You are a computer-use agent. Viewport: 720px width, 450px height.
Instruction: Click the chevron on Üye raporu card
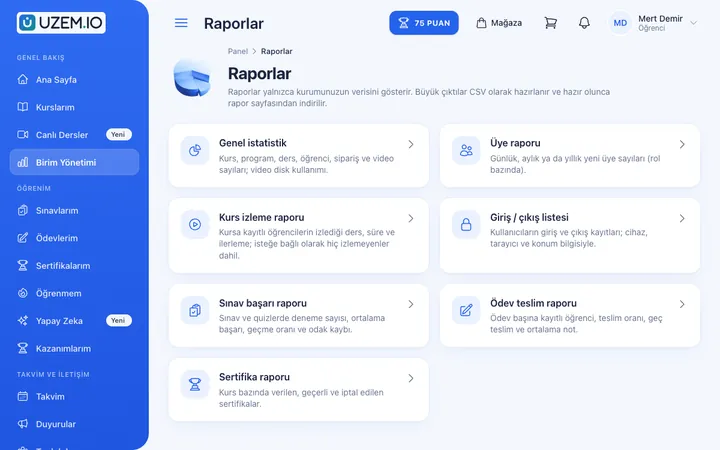682,144
